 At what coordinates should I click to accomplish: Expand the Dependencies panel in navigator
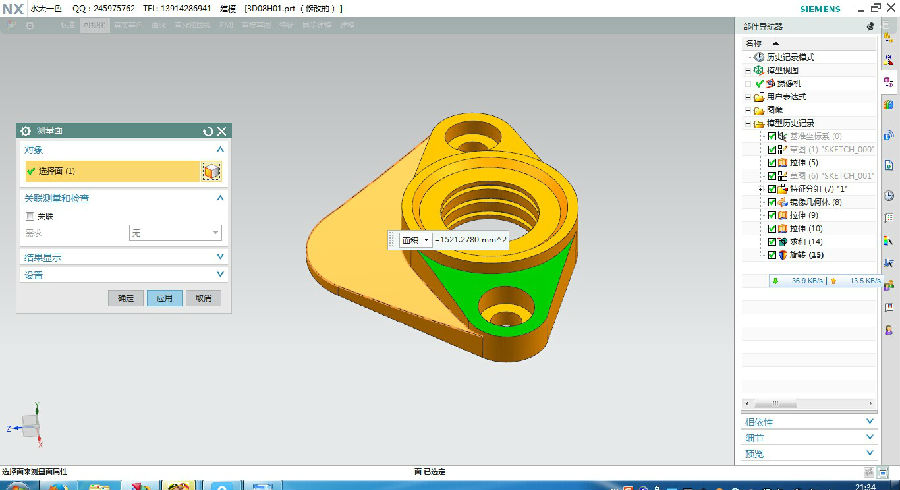coord(868,422)
